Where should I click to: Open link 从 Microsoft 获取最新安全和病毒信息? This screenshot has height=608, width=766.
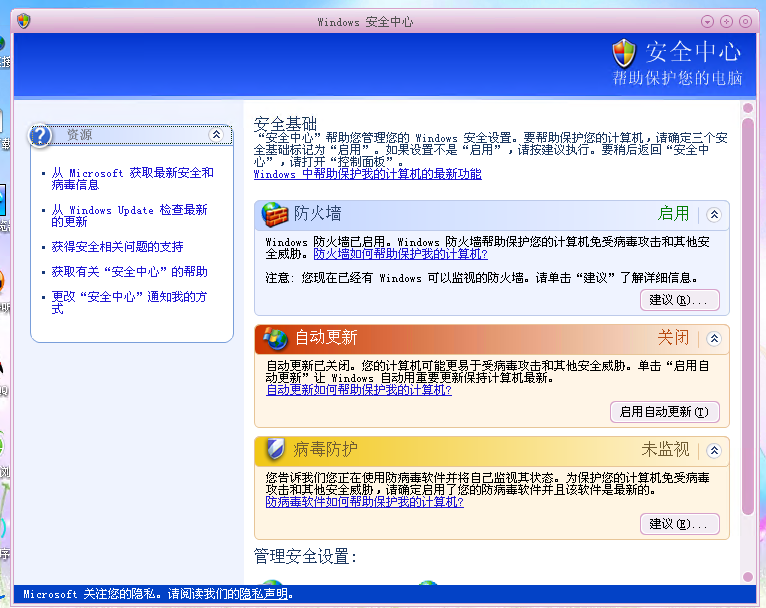point(132,179)
